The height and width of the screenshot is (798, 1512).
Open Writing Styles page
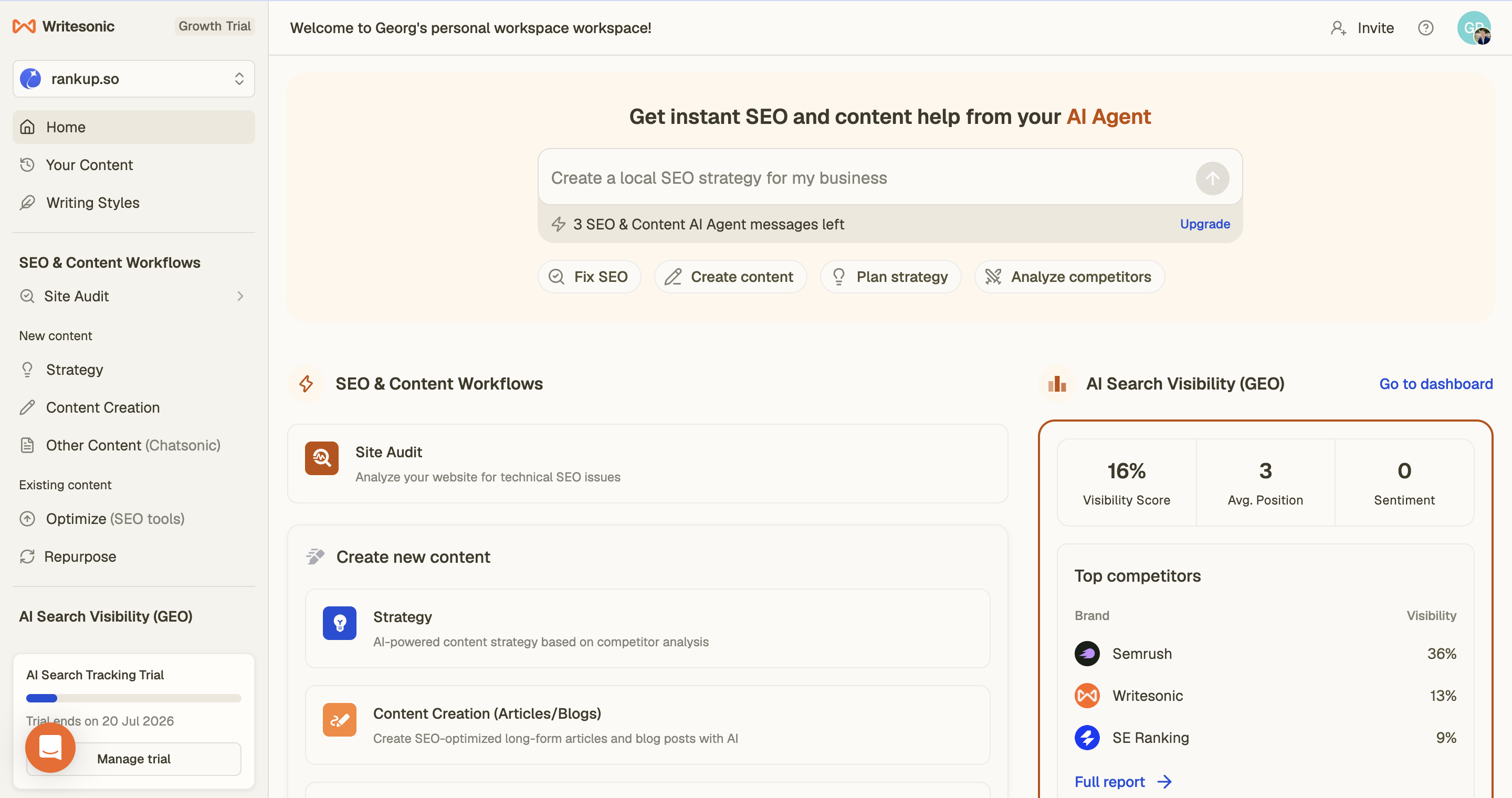point(134,203)
